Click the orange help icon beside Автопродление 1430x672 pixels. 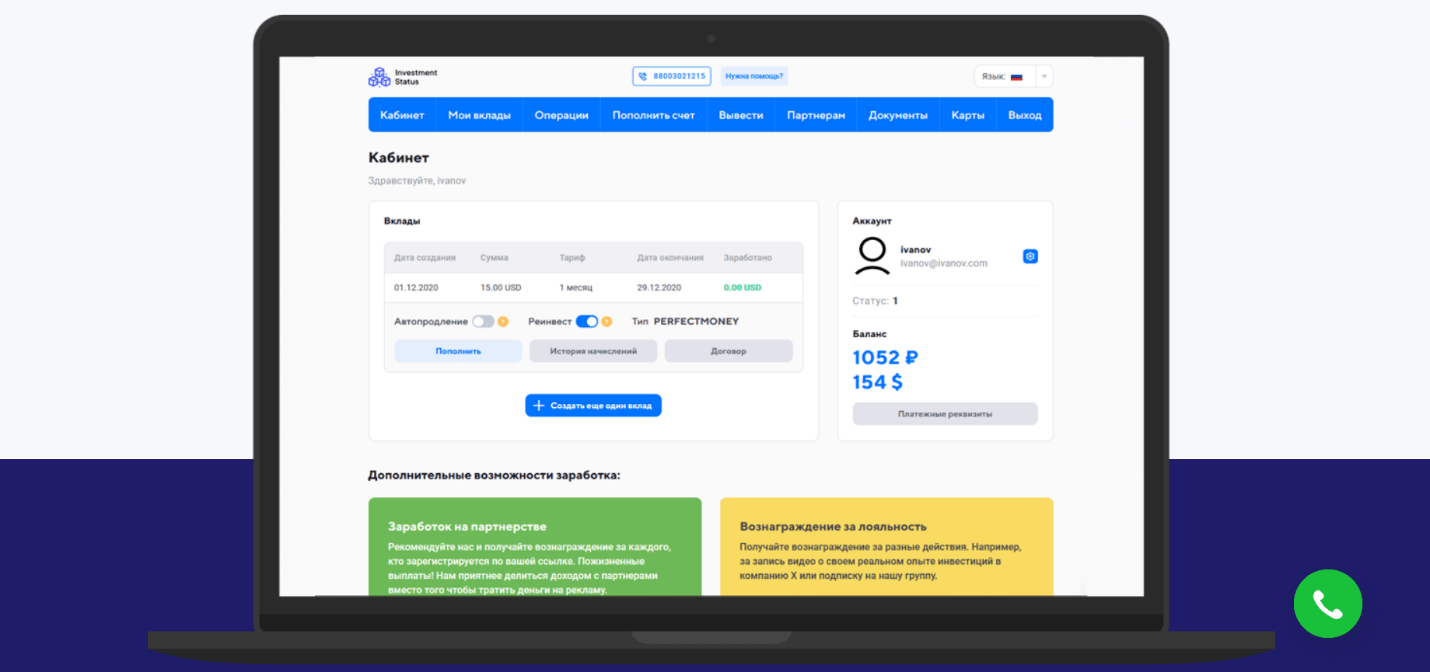point(501,321)
